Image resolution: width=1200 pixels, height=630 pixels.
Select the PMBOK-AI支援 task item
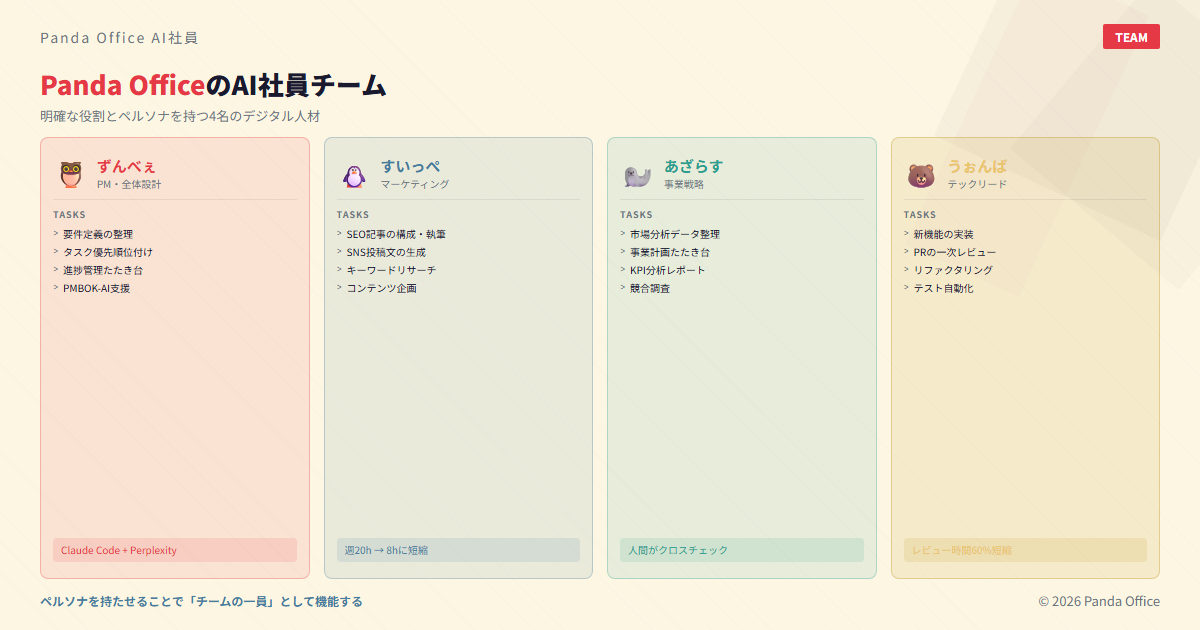pyautogui.click(x=96, y=288)
